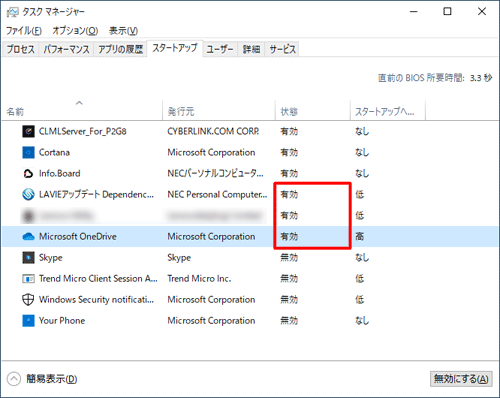Click the Info.Board app icon
The height and width of the screenshot is (398, 500).
click(x=28, y=173)
